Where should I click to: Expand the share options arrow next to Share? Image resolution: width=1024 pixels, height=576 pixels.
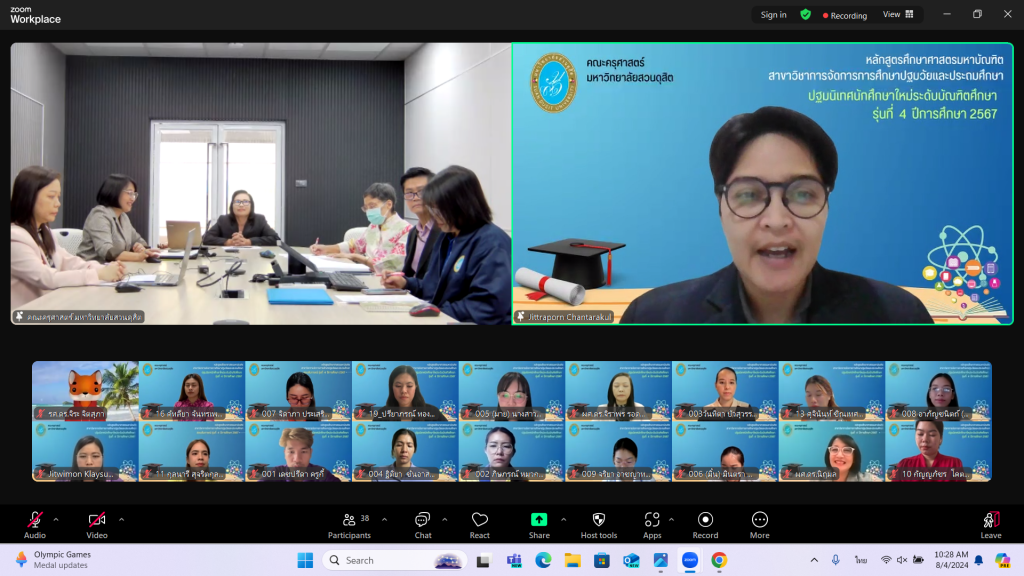(563, 519)
